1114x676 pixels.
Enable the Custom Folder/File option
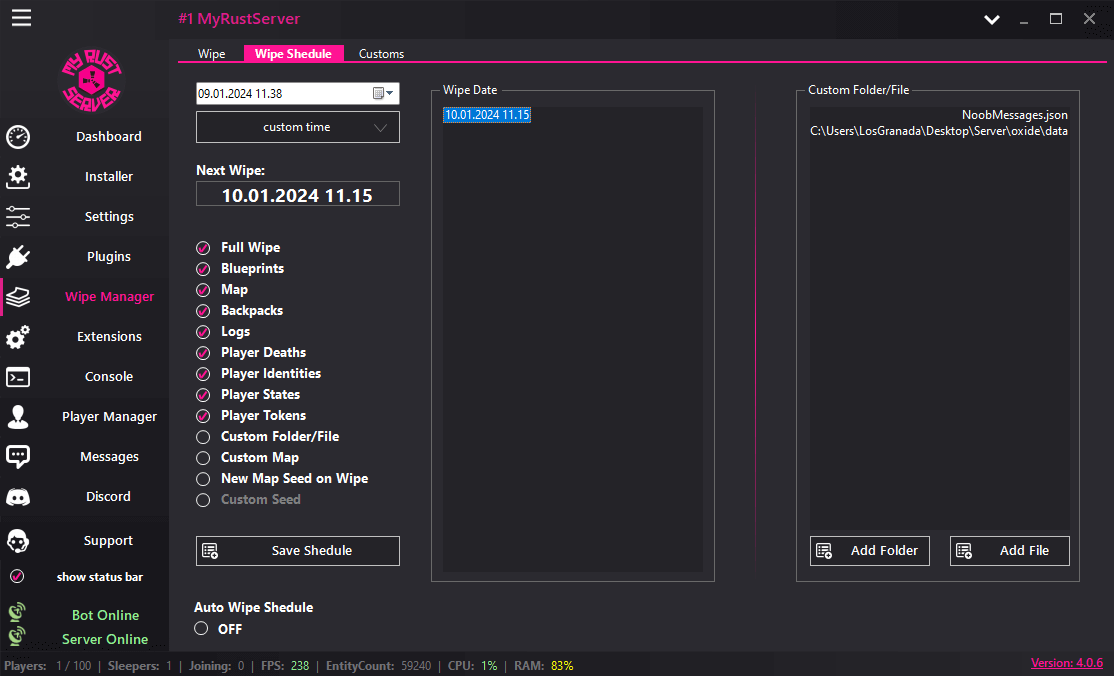click(x=203, y=436)
